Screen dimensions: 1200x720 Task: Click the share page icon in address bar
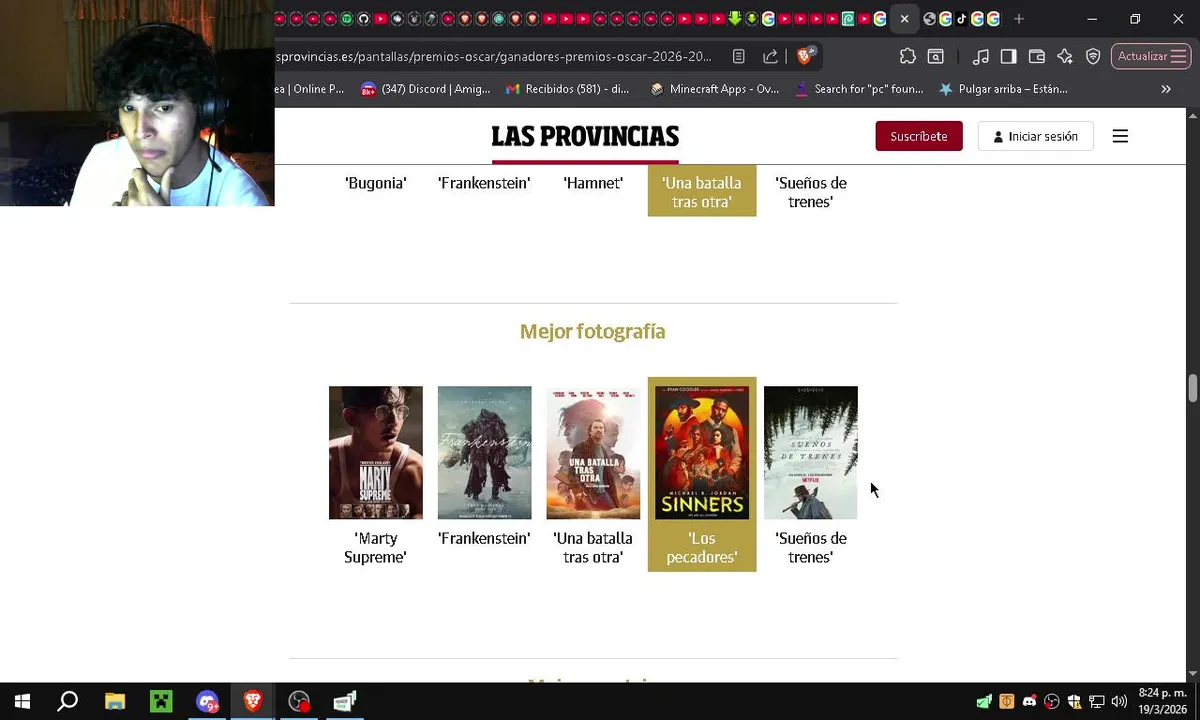pyautogui.click(x=770, y=57)
